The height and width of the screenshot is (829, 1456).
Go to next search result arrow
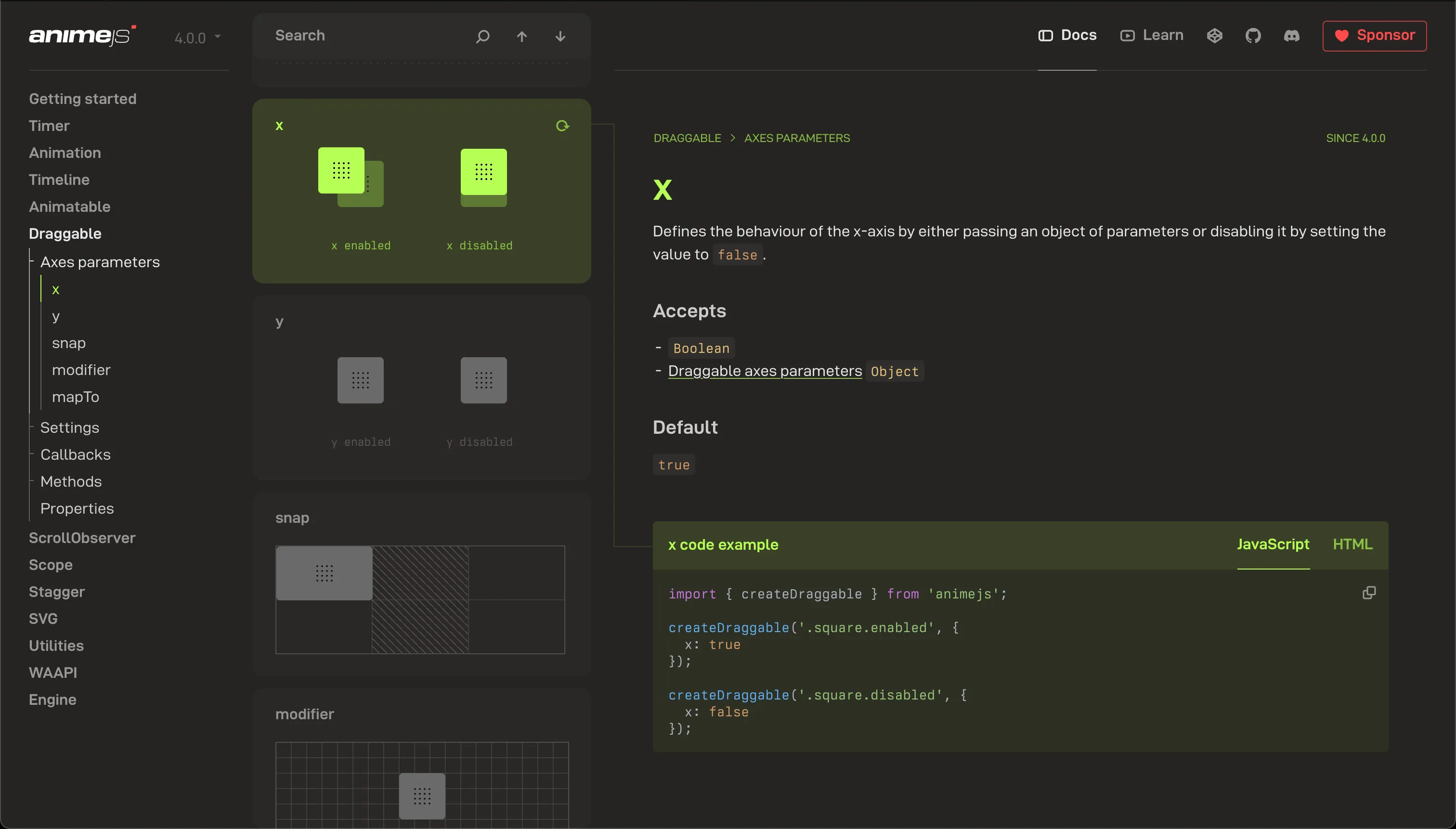coord(560,37)
